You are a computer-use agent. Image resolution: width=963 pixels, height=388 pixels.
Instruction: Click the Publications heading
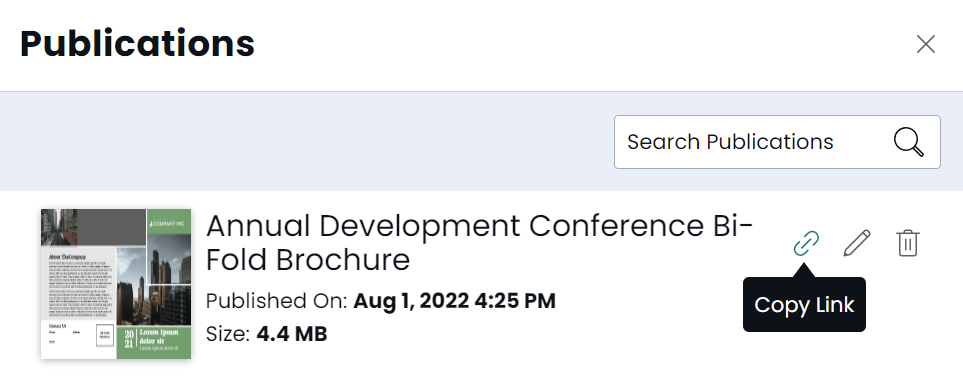[x=137, y=44]
